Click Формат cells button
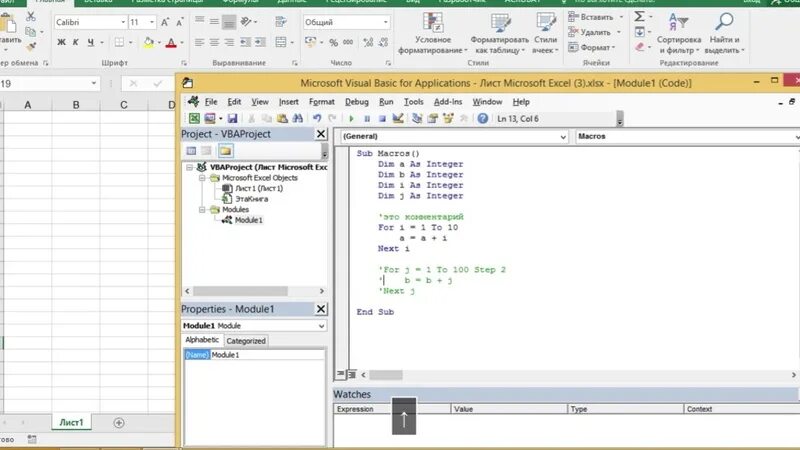 click(x=591, y=47)
